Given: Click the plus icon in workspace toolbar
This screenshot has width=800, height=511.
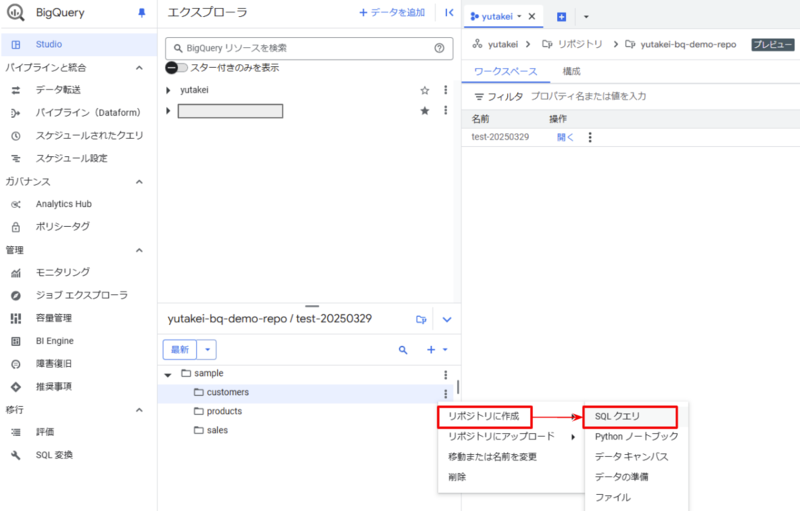Looking at the screenshot, I should click(x=431, y=350).
